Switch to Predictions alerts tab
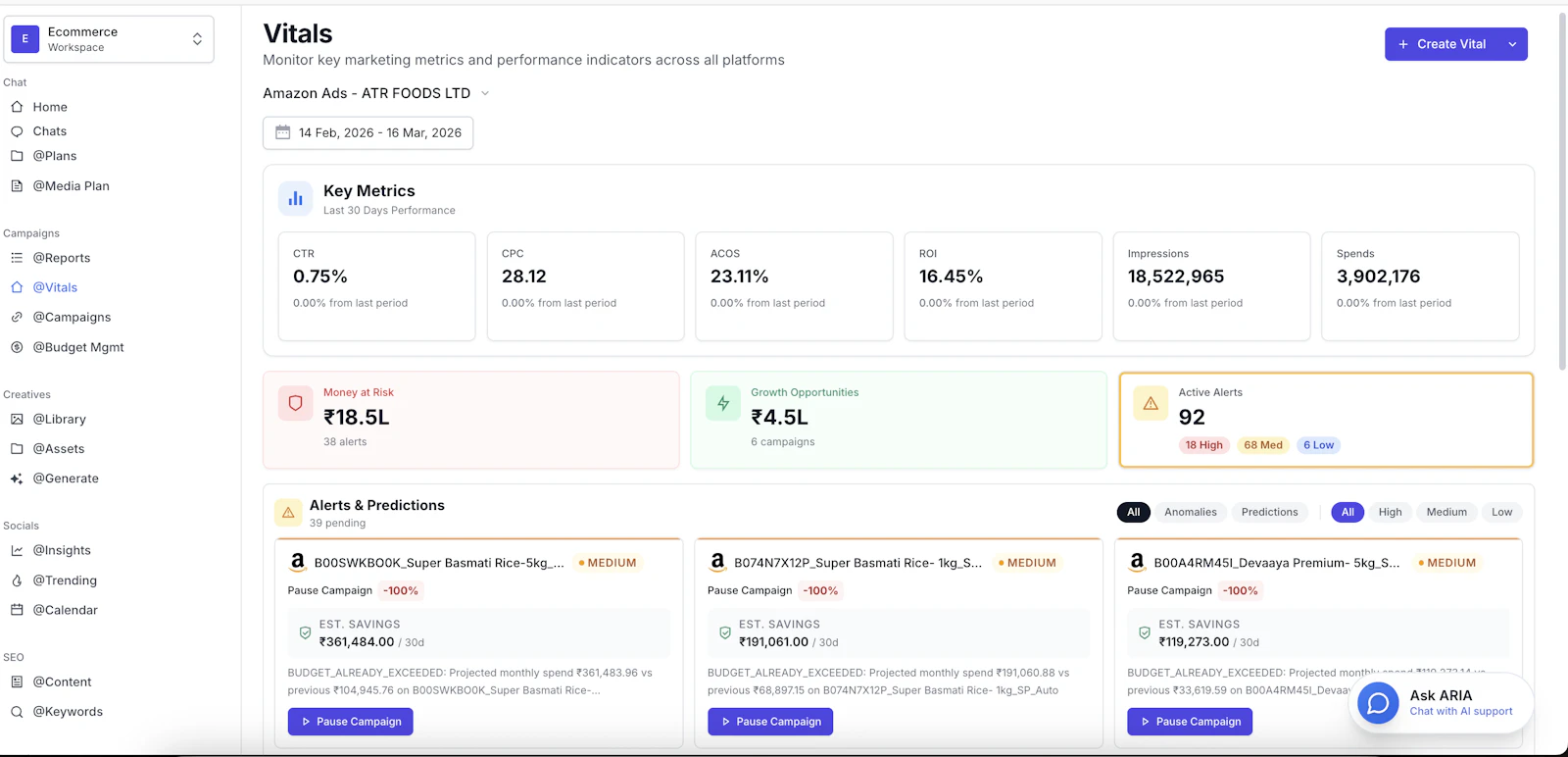 point(1269,512)
